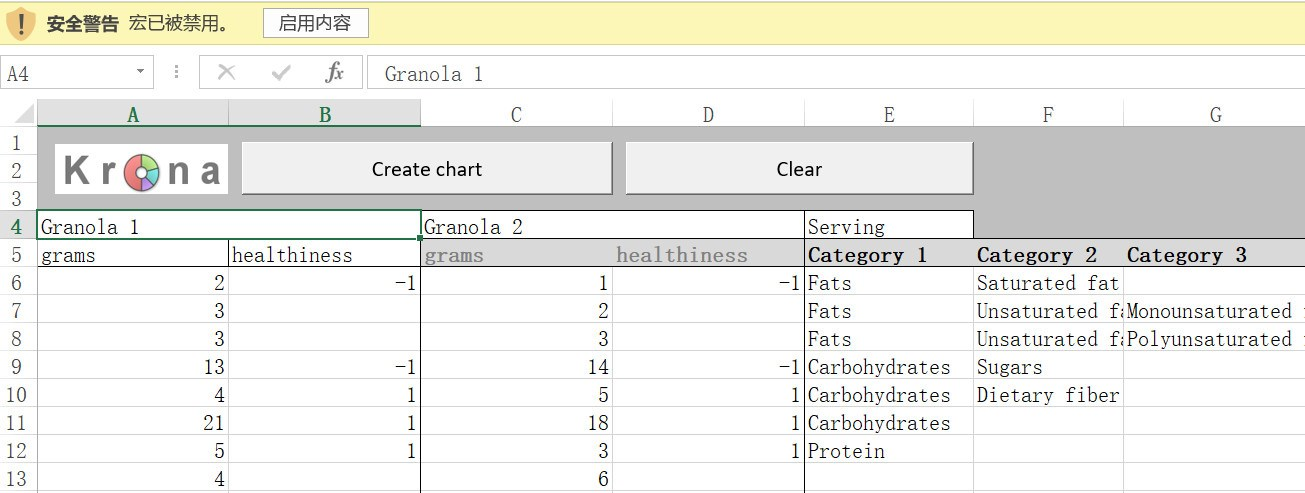Select the Dietary fiber cell
The width and height of the screenshot is (1305, 493).
1048,395
